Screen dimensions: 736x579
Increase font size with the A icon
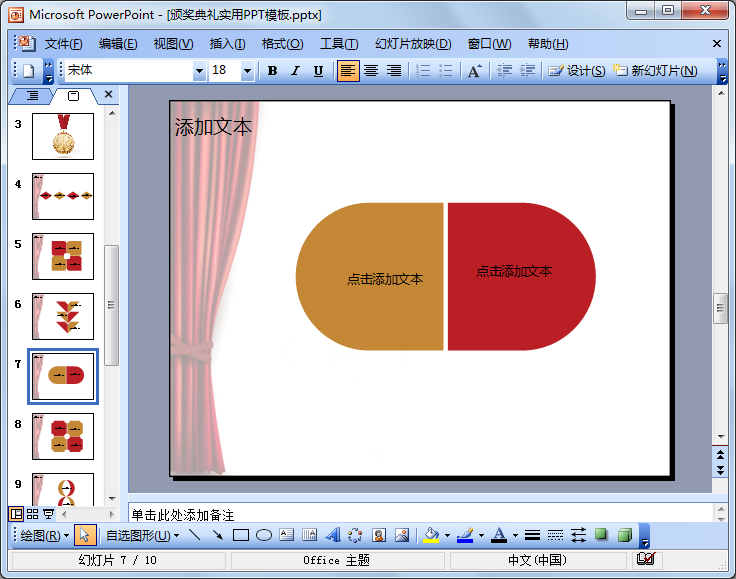click(x=475, y=71)
